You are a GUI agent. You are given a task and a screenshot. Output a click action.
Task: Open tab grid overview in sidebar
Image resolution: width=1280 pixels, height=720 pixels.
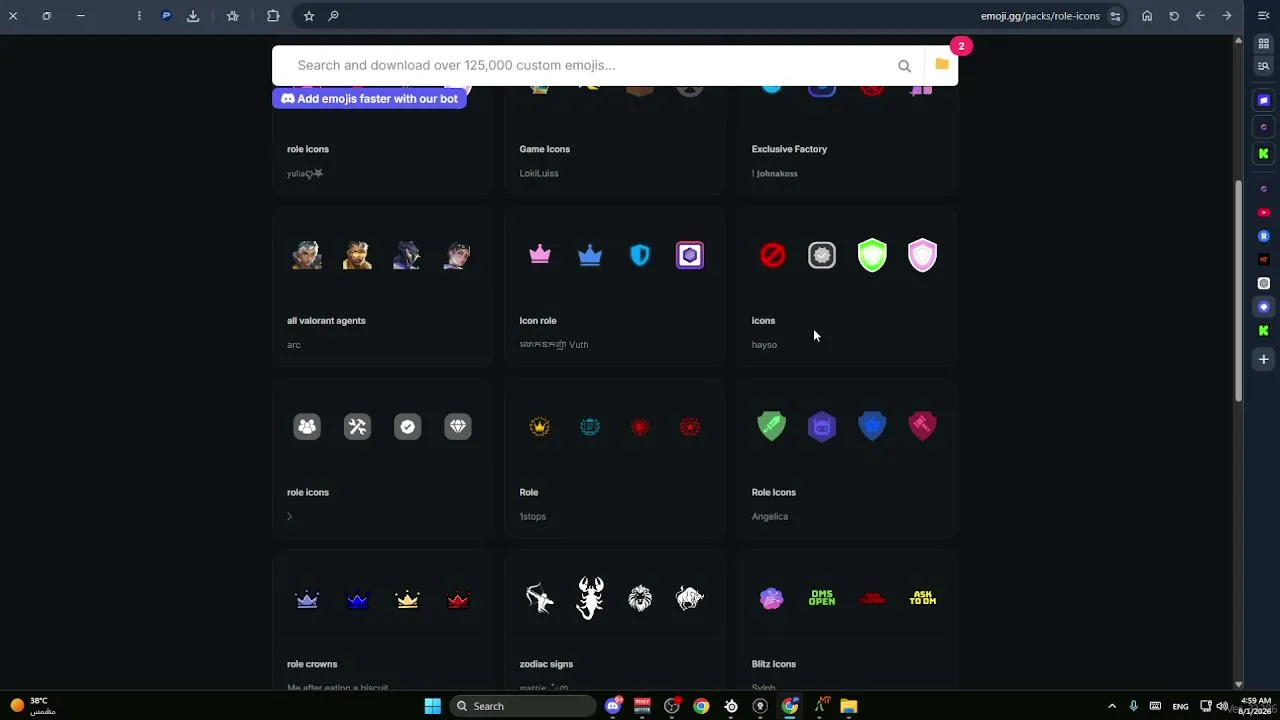point(1264,44)
